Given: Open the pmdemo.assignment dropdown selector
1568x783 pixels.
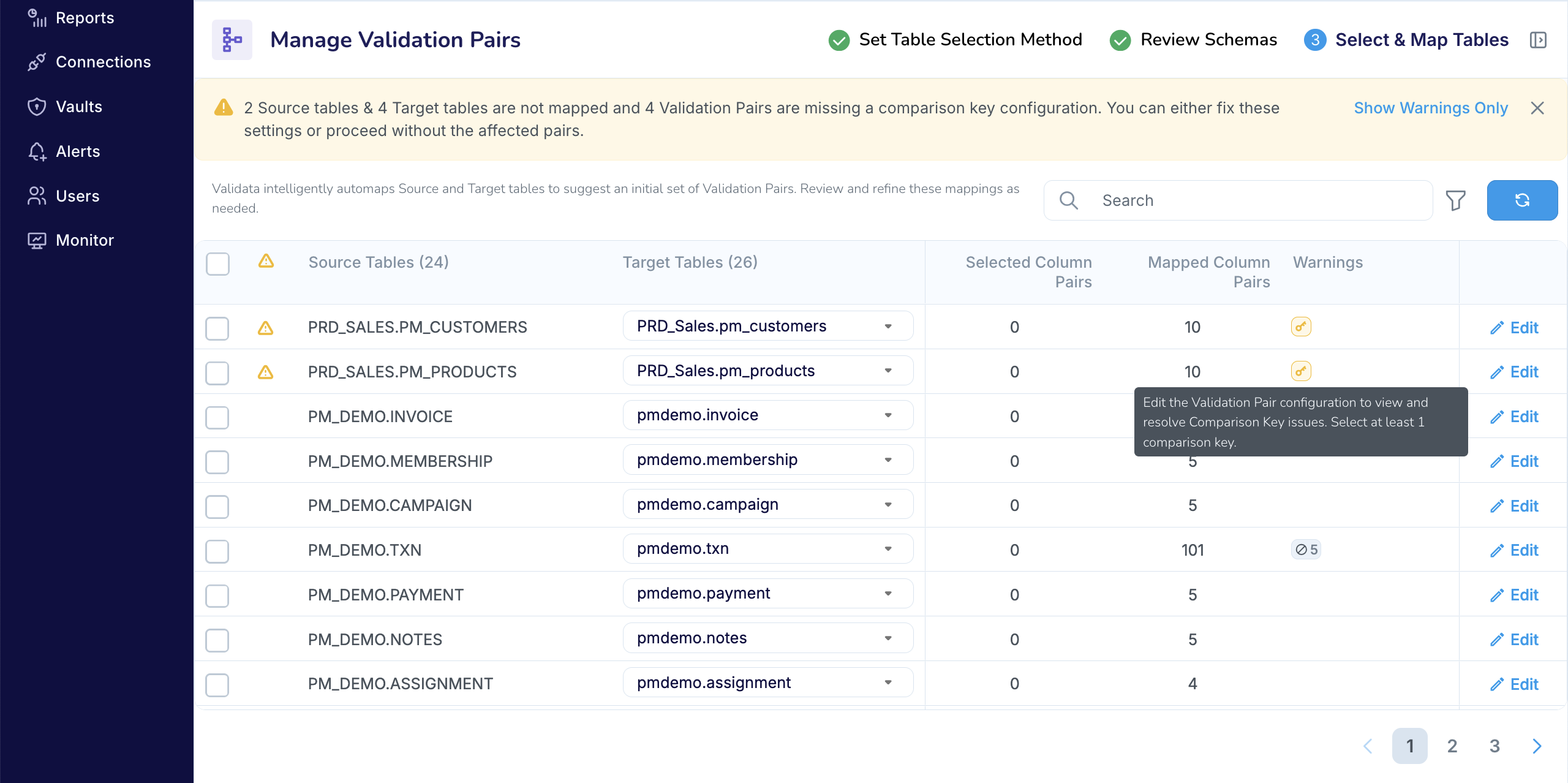Looking at the screenshot, I should [887, 682].
